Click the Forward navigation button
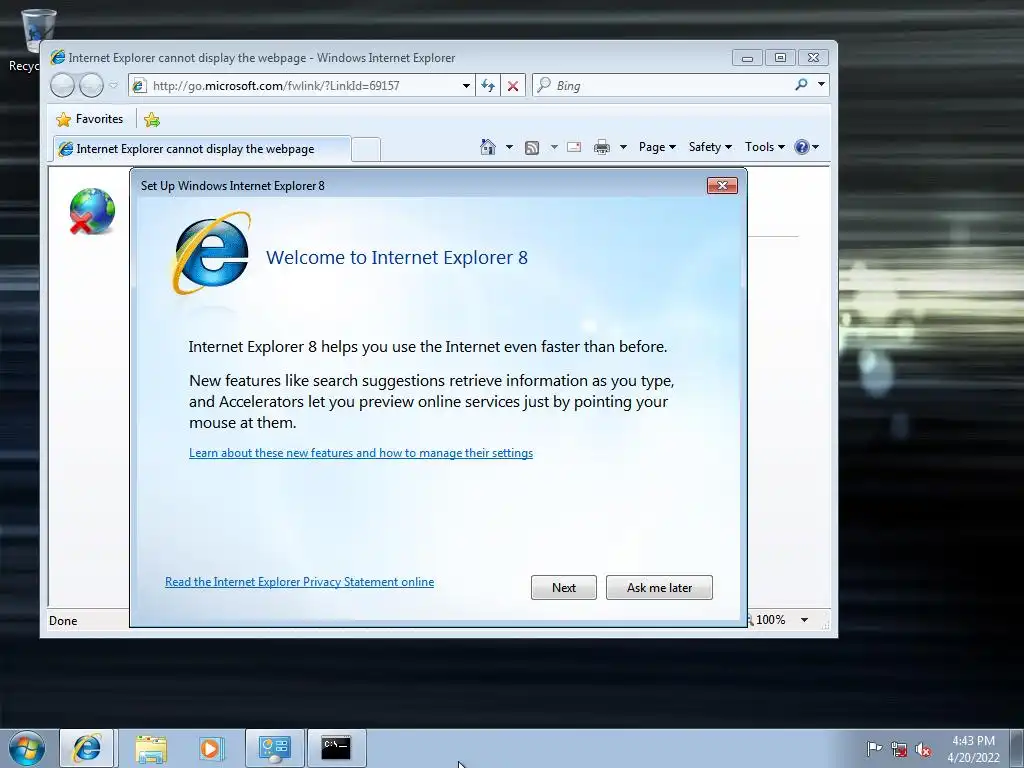This screenshot has width=1024, height=768. 91,86
